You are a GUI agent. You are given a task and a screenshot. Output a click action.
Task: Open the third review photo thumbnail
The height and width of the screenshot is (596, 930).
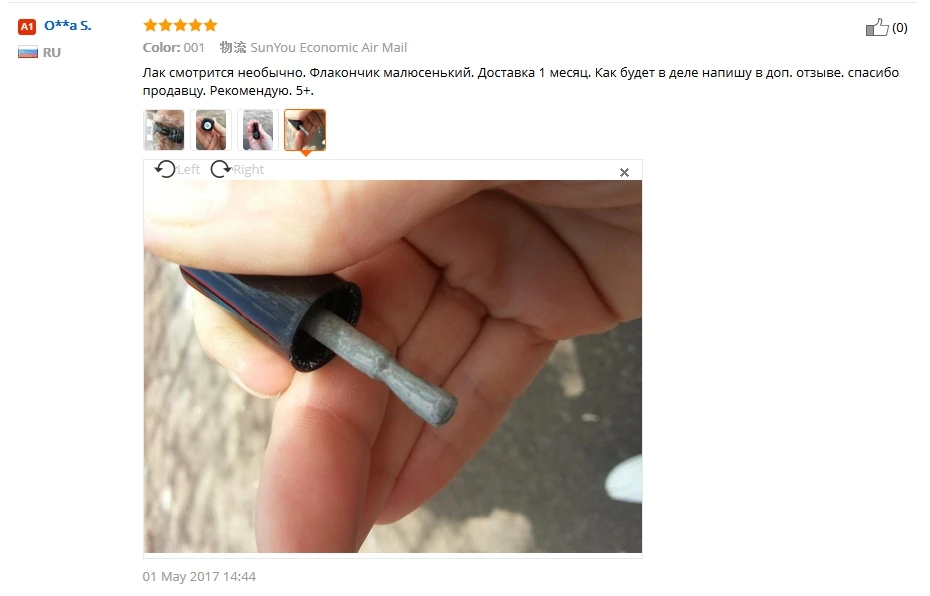pyautogui.click(x=257, y=130)
